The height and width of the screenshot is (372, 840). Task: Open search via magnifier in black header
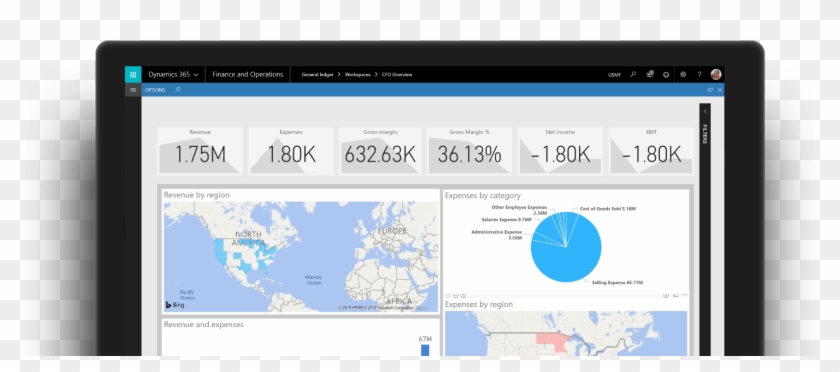point(633,75)
